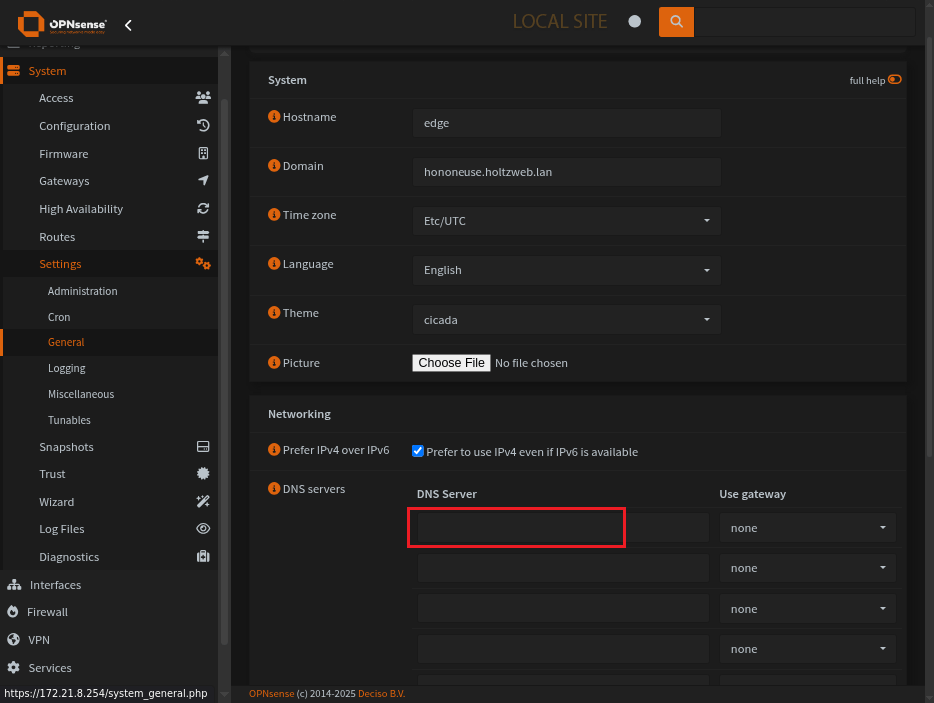
Task: Click the Settings gears icon
Action: [x=203, y=263]
